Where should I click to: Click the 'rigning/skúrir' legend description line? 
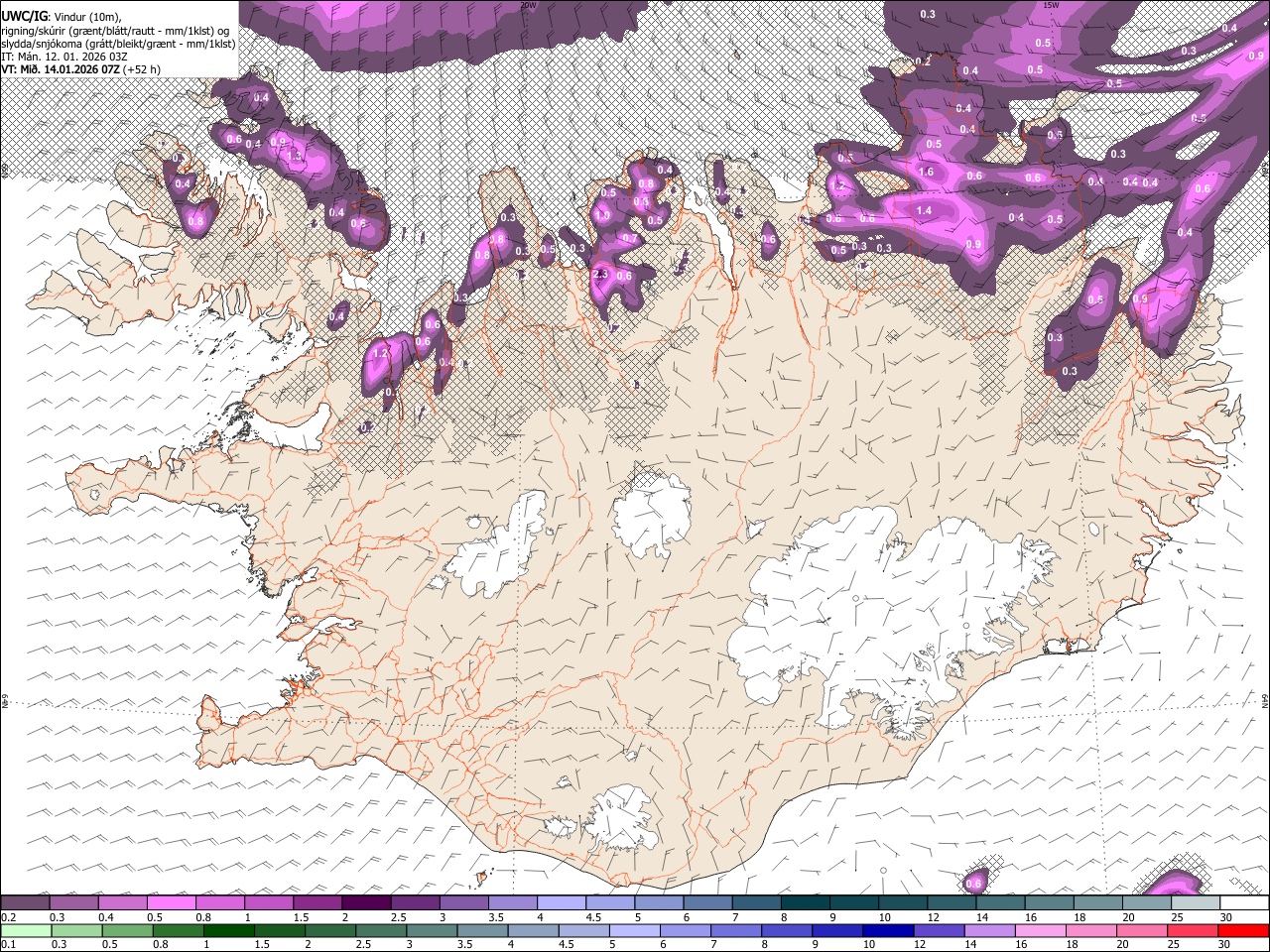tap(115, 32)
